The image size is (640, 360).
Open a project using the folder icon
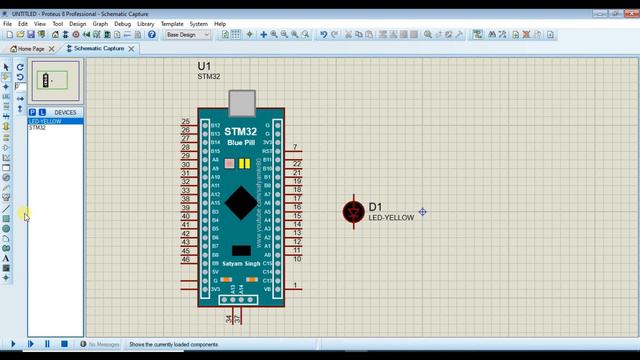(x=20, y=35)
